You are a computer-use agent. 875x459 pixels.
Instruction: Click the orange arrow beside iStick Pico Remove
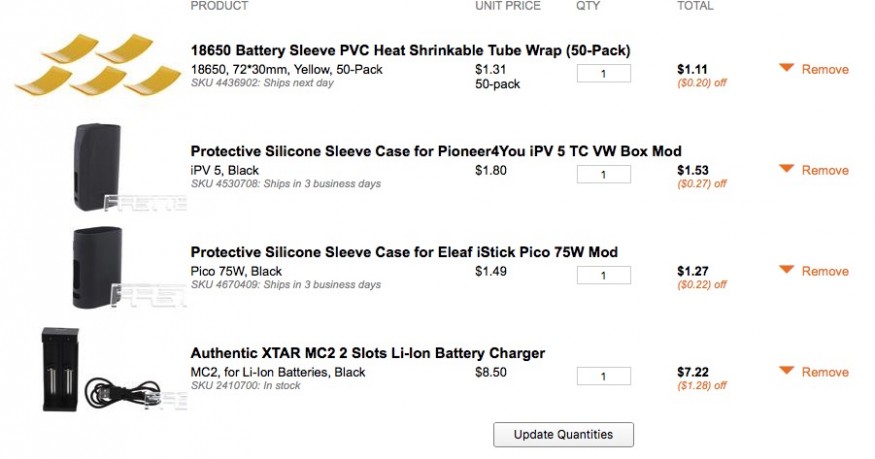coord(786,270)
